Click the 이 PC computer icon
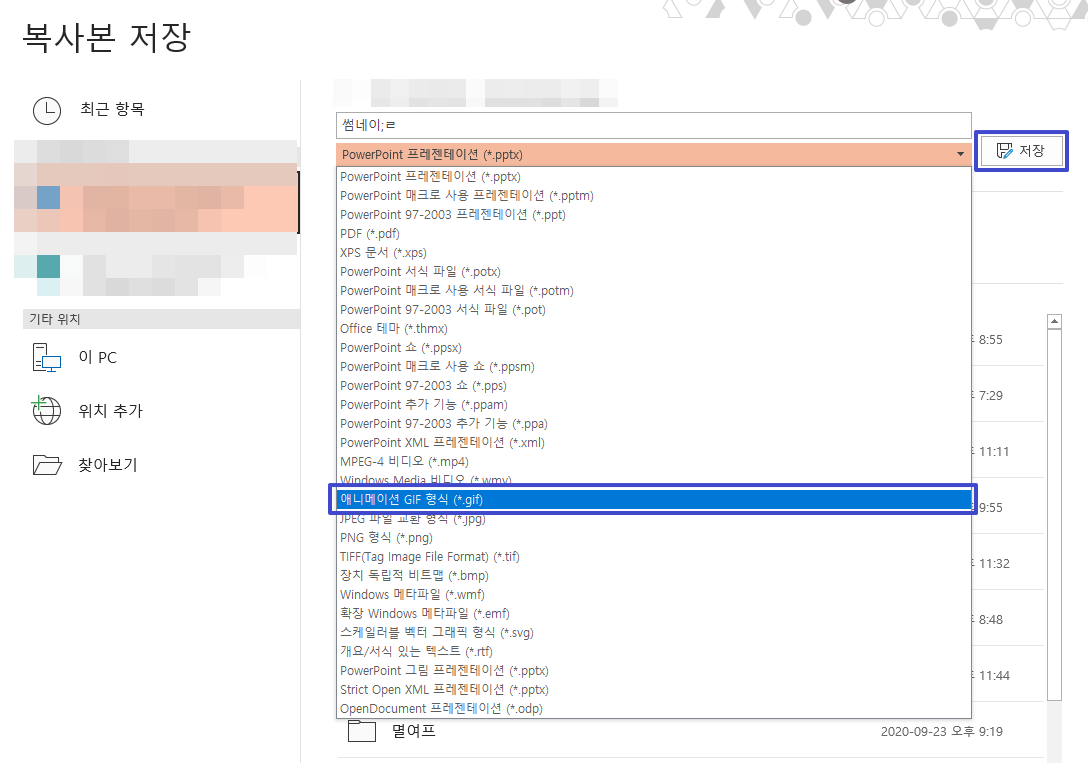Viewport: 1088px width, 763px height. coord(46,358)
